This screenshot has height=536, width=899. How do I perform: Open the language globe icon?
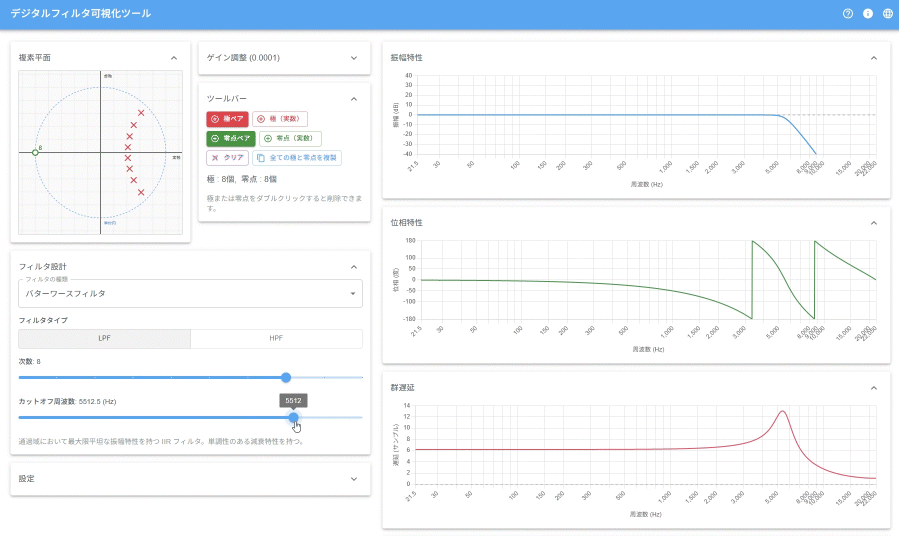888,14
